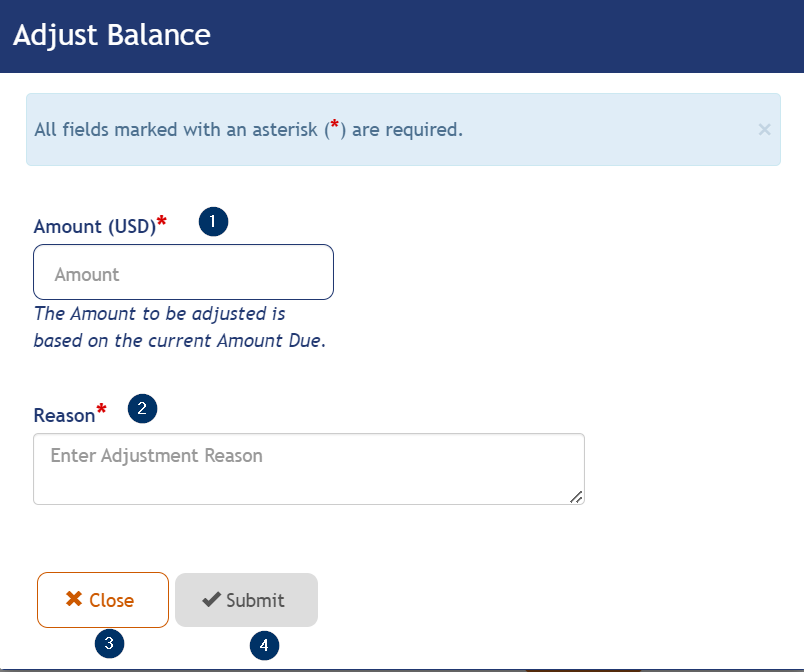Screen dimensions: 804x672
Task: Click the X icon inside Close button
Action: click(x=73, y=600)
